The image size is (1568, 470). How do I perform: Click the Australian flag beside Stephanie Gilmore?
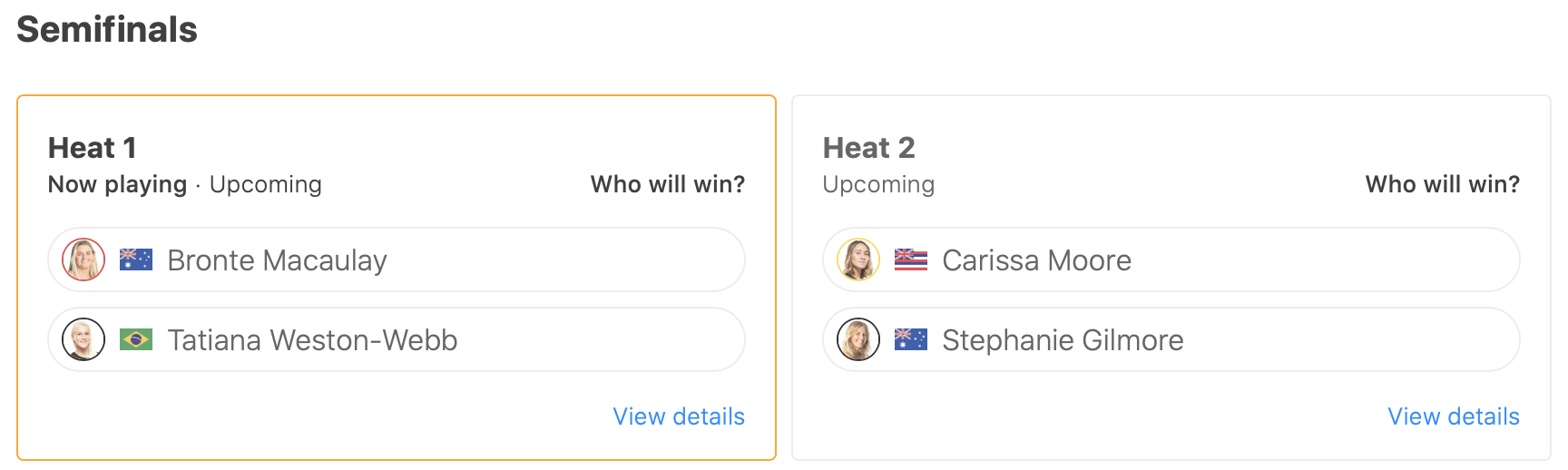(x=911, y=340)
